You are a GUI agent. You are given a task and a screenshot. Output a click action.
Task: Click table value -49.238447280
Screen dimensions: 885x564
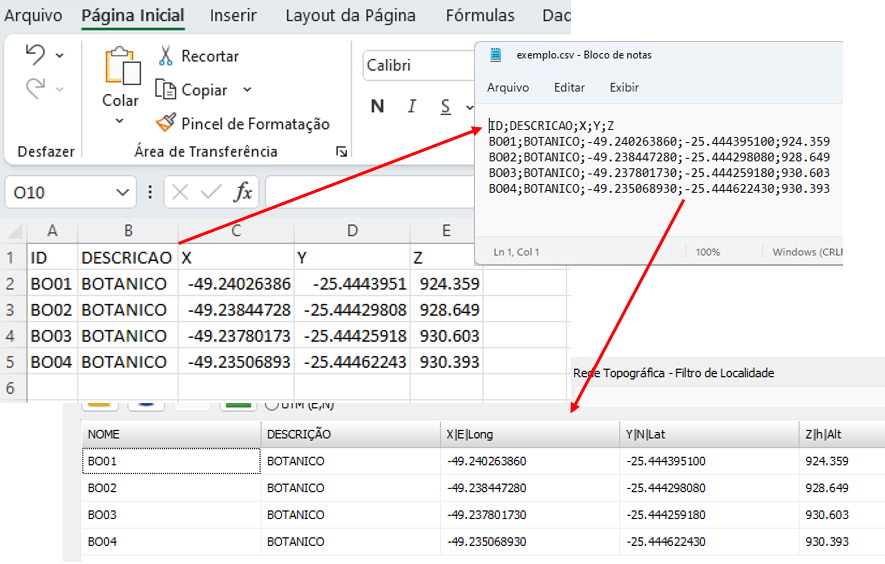point(487,488)
